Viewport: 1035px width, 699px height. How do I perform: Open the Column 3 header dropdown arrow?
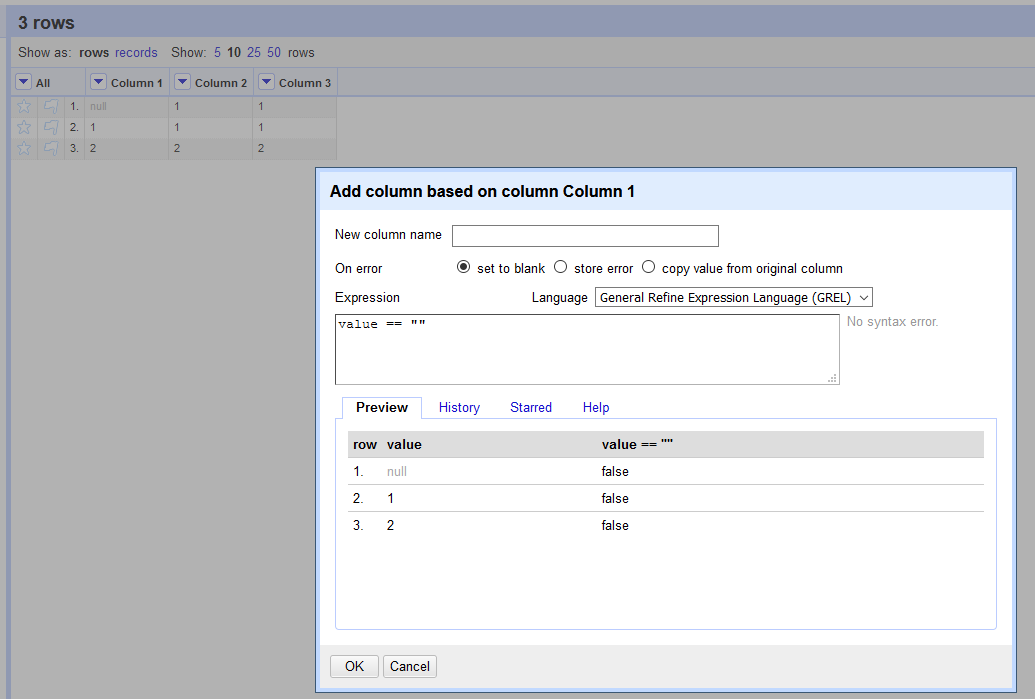coord(266,82)
